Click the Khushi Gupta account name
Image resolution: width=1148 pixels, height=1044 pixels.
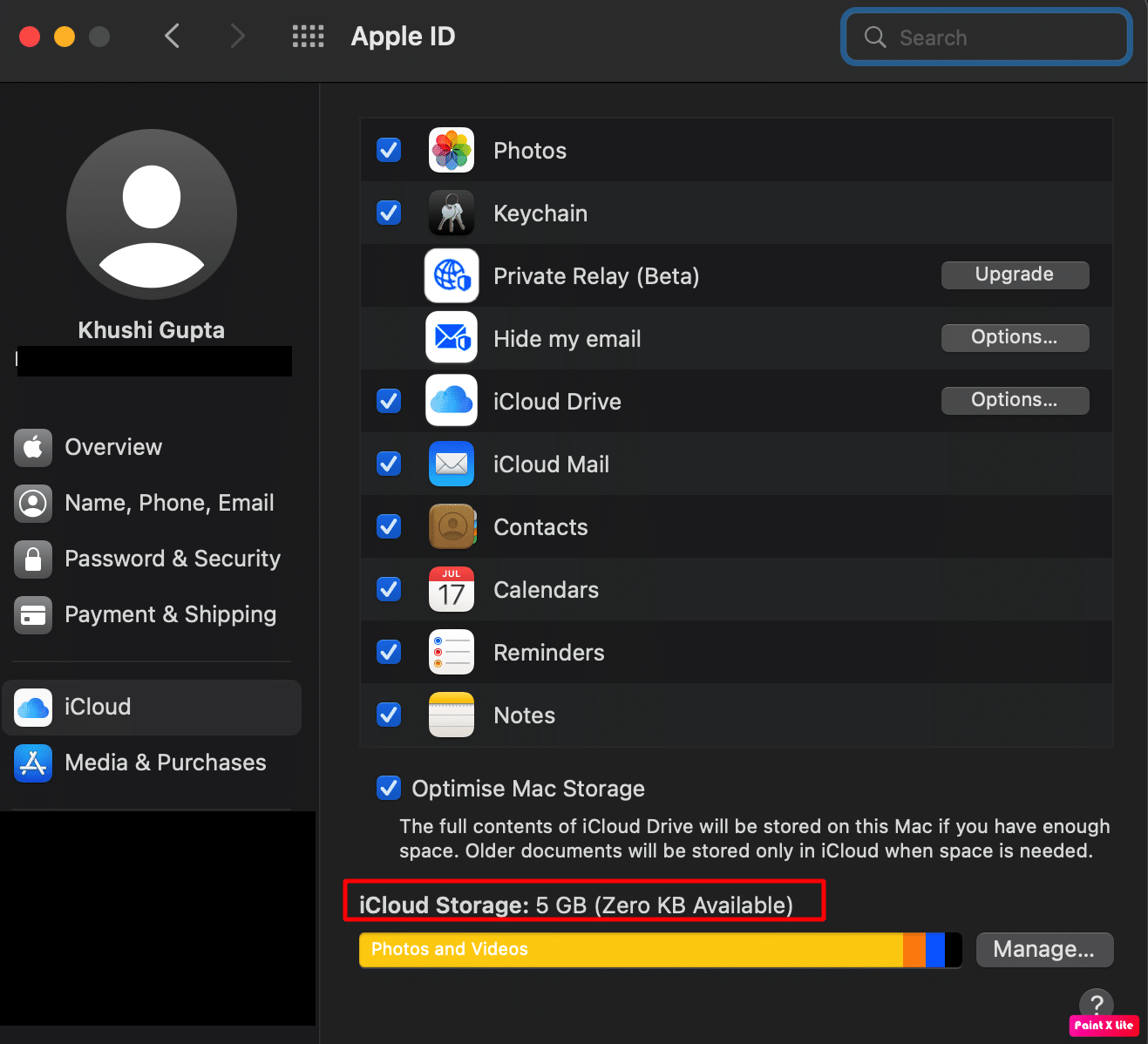coord(152,330)
